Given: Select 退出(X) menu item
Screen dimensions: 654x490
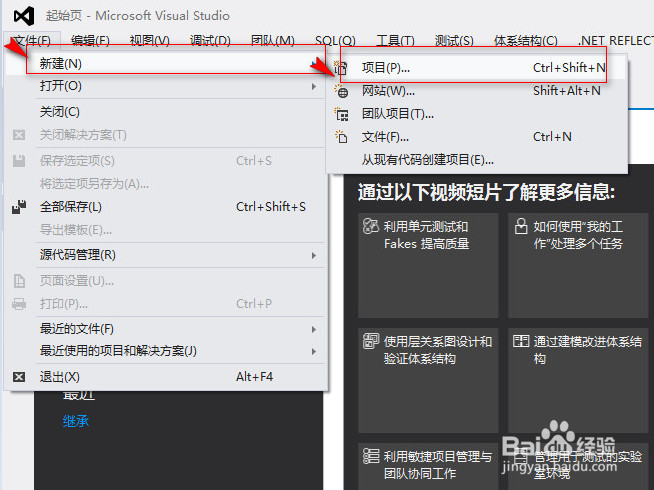Looking at the screenshot, I should point(166,377).
